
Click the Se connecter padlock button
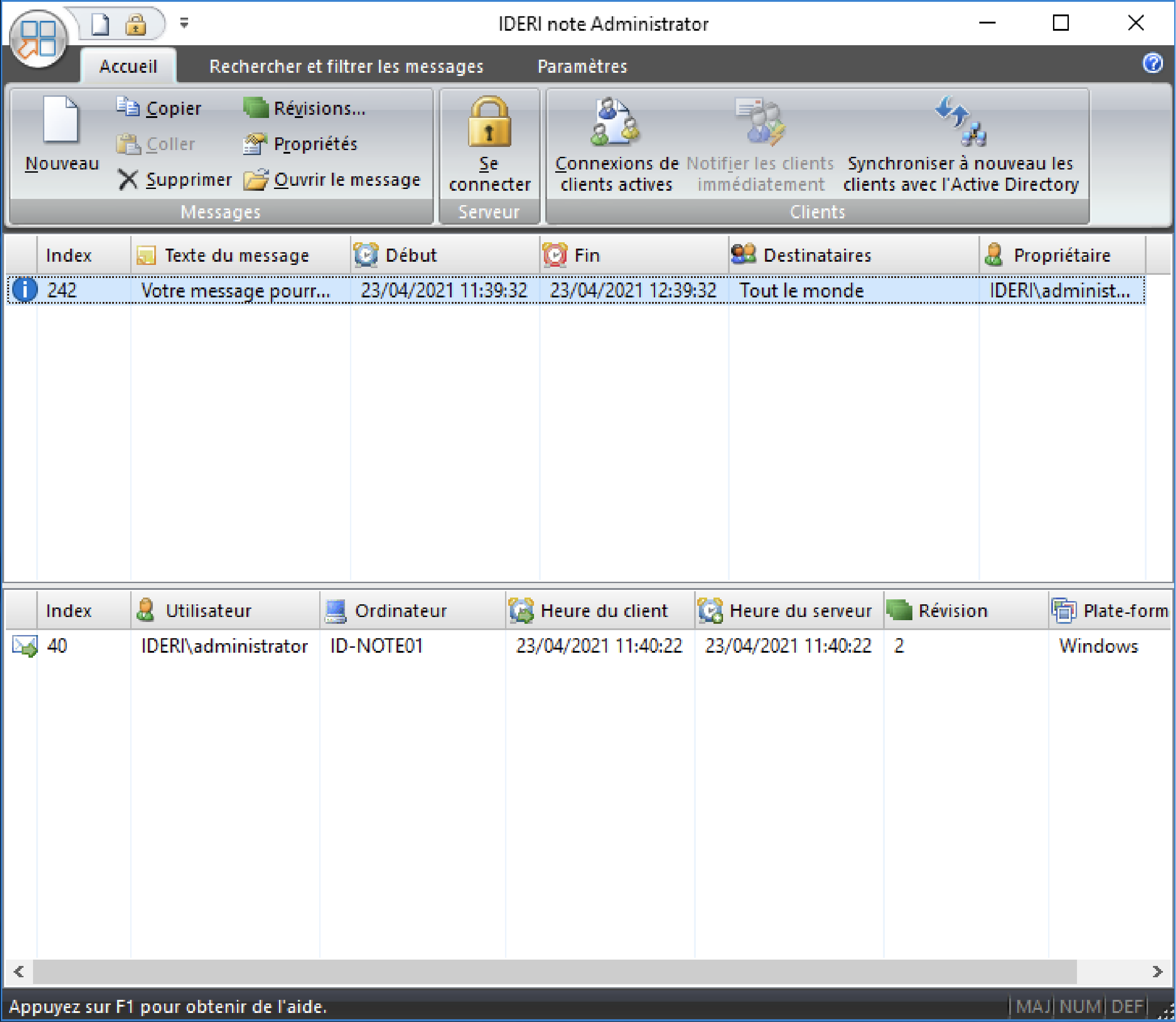click(489, 145)
